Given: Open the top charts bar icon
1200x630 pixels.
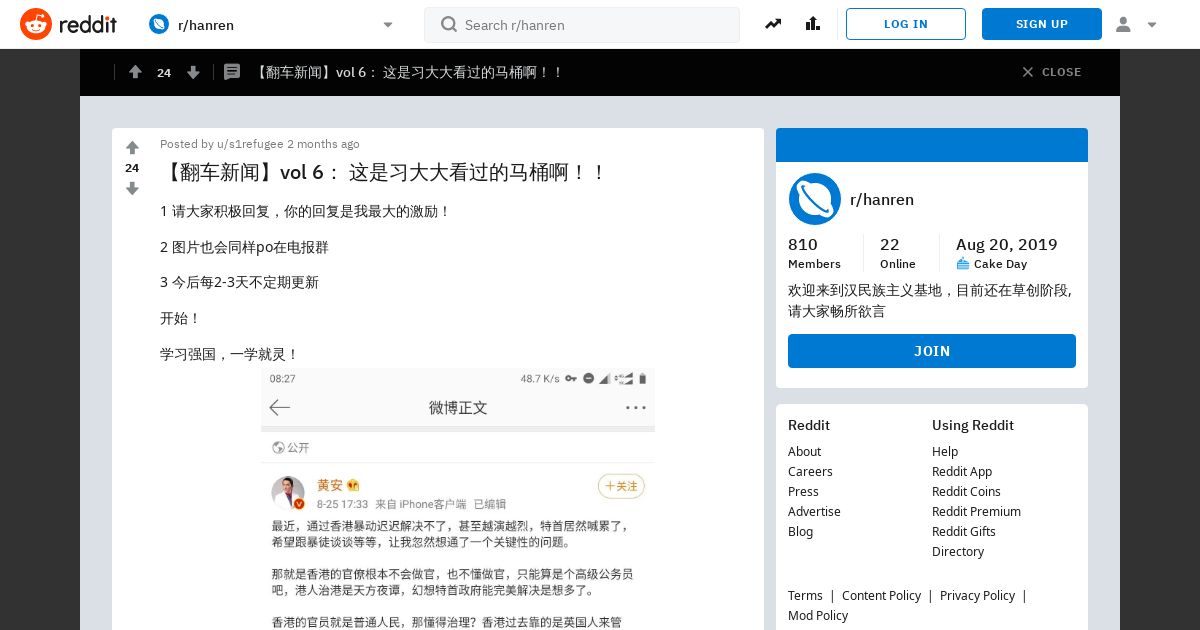Looking at the screenshot, I should [x=812, y=24].
